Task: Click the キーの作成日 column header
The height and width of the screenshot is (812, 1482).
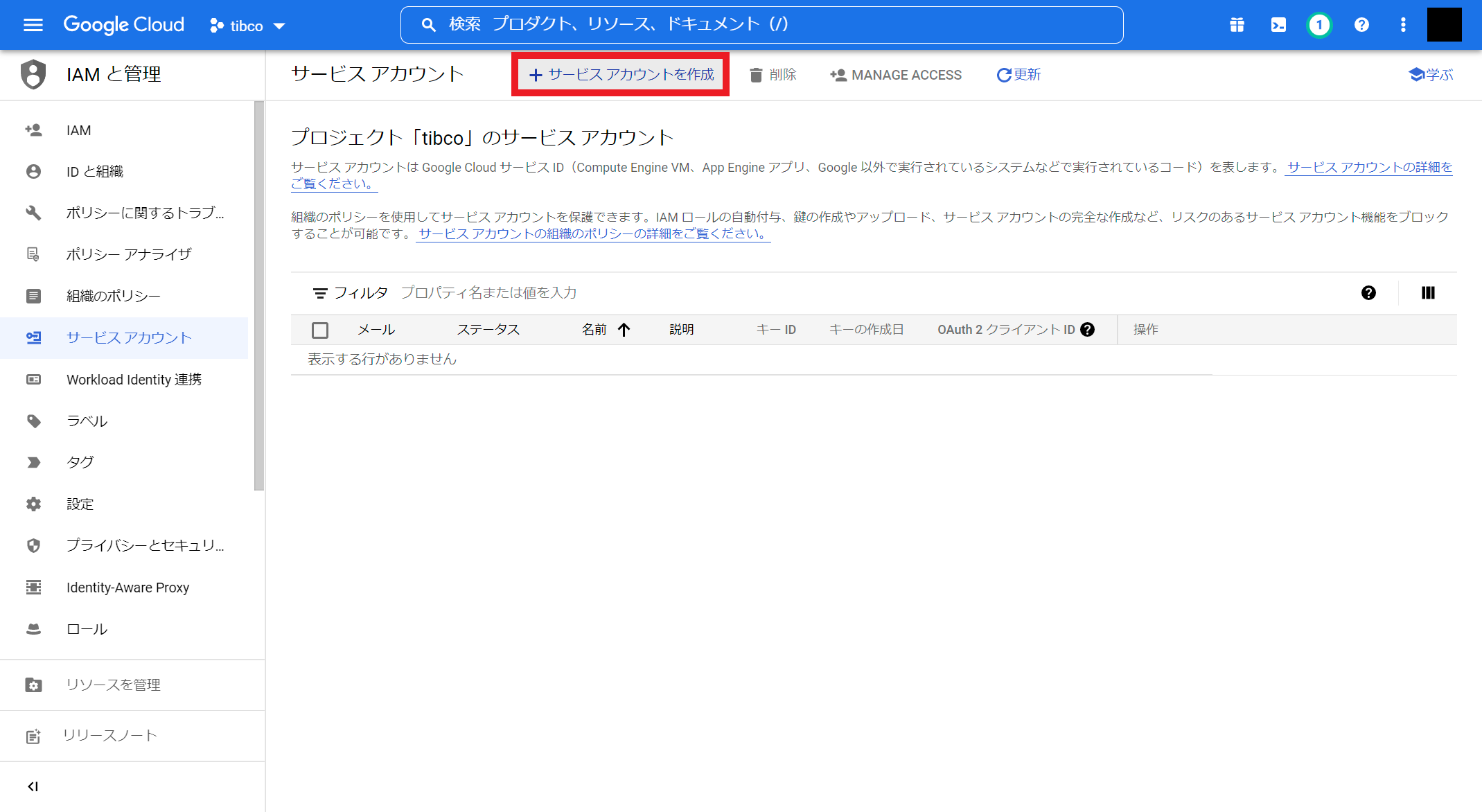Action: pyautogui.click(x=867, y=330)
